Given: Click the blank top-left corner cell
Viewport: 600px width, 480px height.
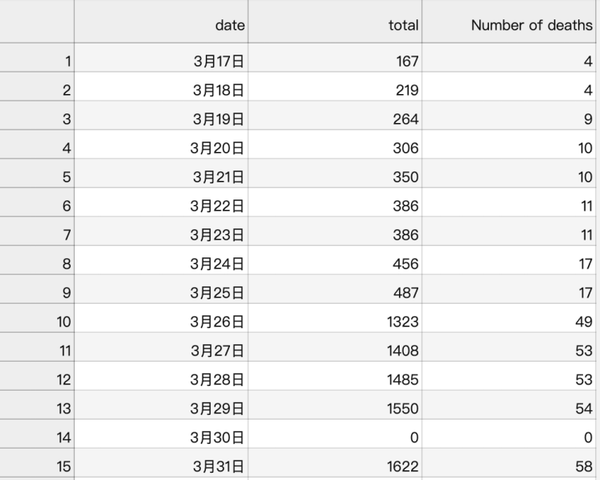Looking at the screenshot, I should [x=37, y=22].
